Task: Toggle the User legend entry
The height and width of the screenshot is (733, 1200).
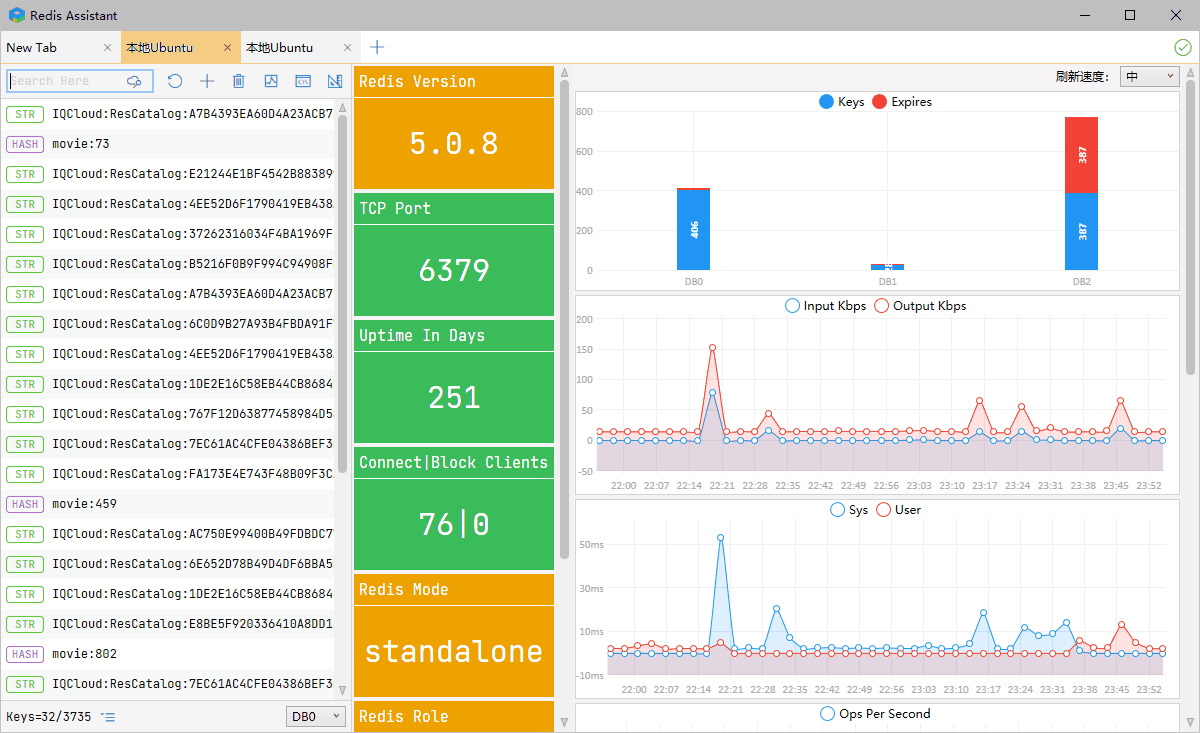Action: pos(898,510)
